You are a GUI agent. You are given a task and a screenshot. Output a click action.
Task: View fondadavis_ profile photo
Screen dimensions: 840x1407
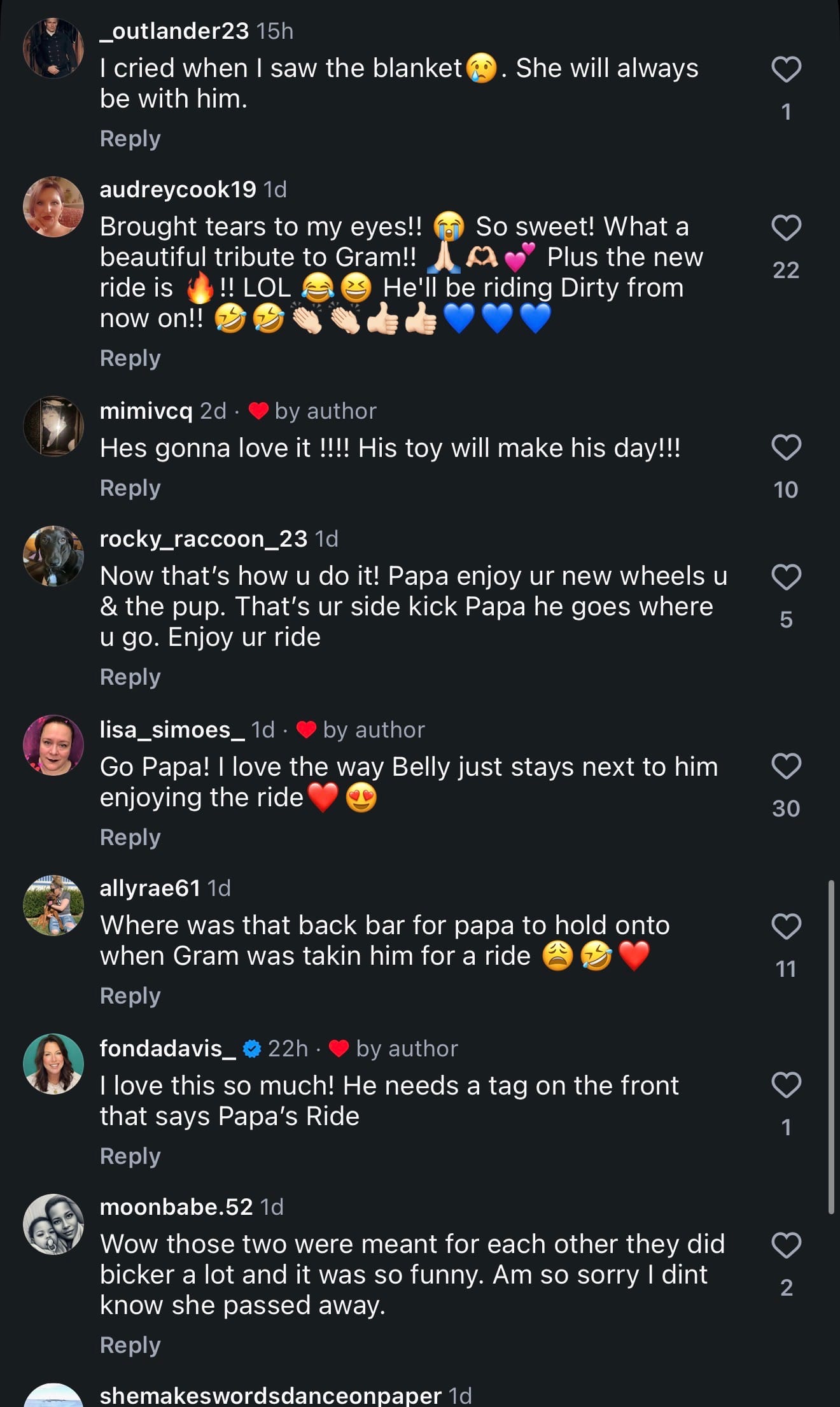pyautogui.click(x=53, y=1064)
